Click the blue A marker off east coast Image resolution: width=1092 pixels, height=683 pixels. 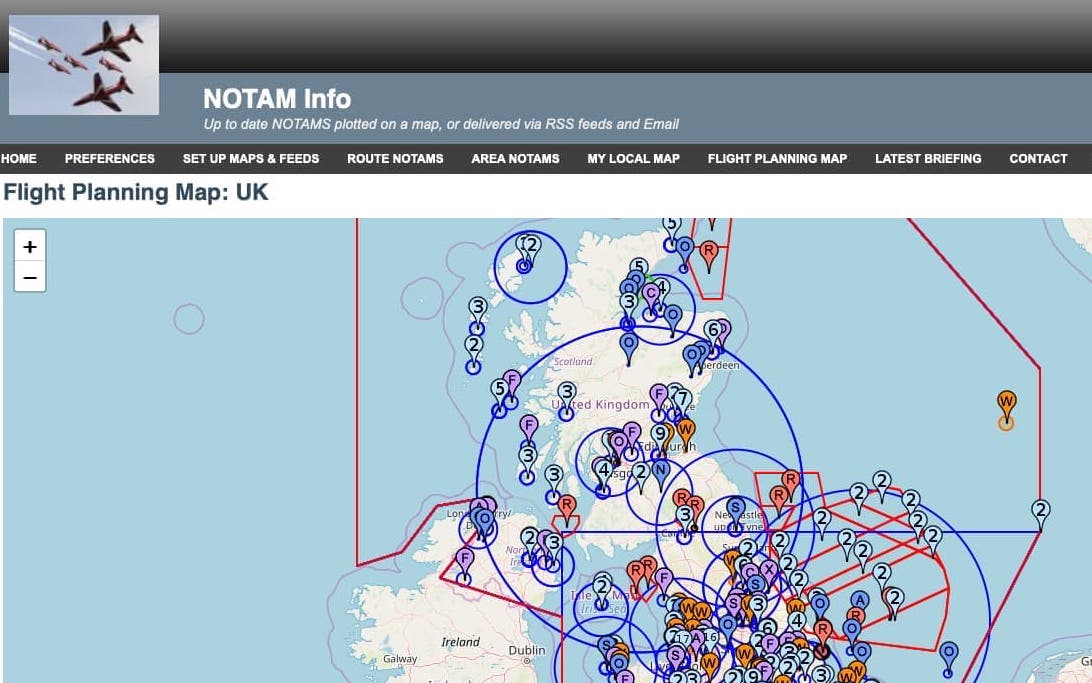858,600
